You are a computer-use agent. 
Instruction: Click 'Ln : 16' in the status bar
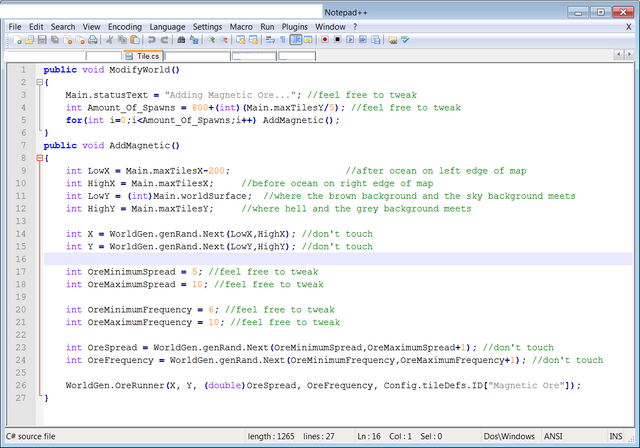[369, 436]
